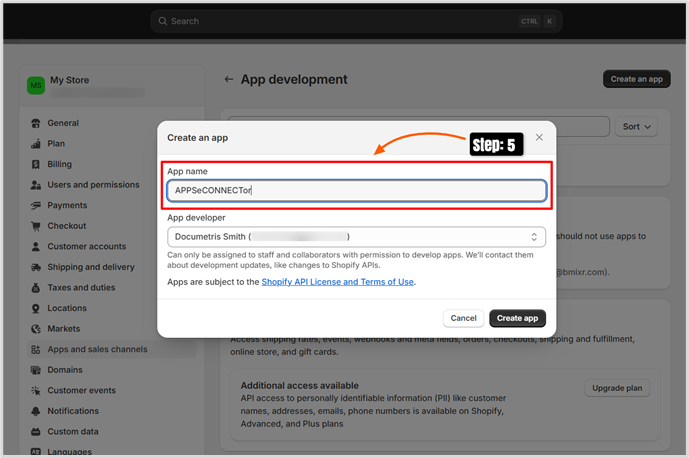Click the Domains icon in sidebar
689x458 pixels.
coord(36,370)
